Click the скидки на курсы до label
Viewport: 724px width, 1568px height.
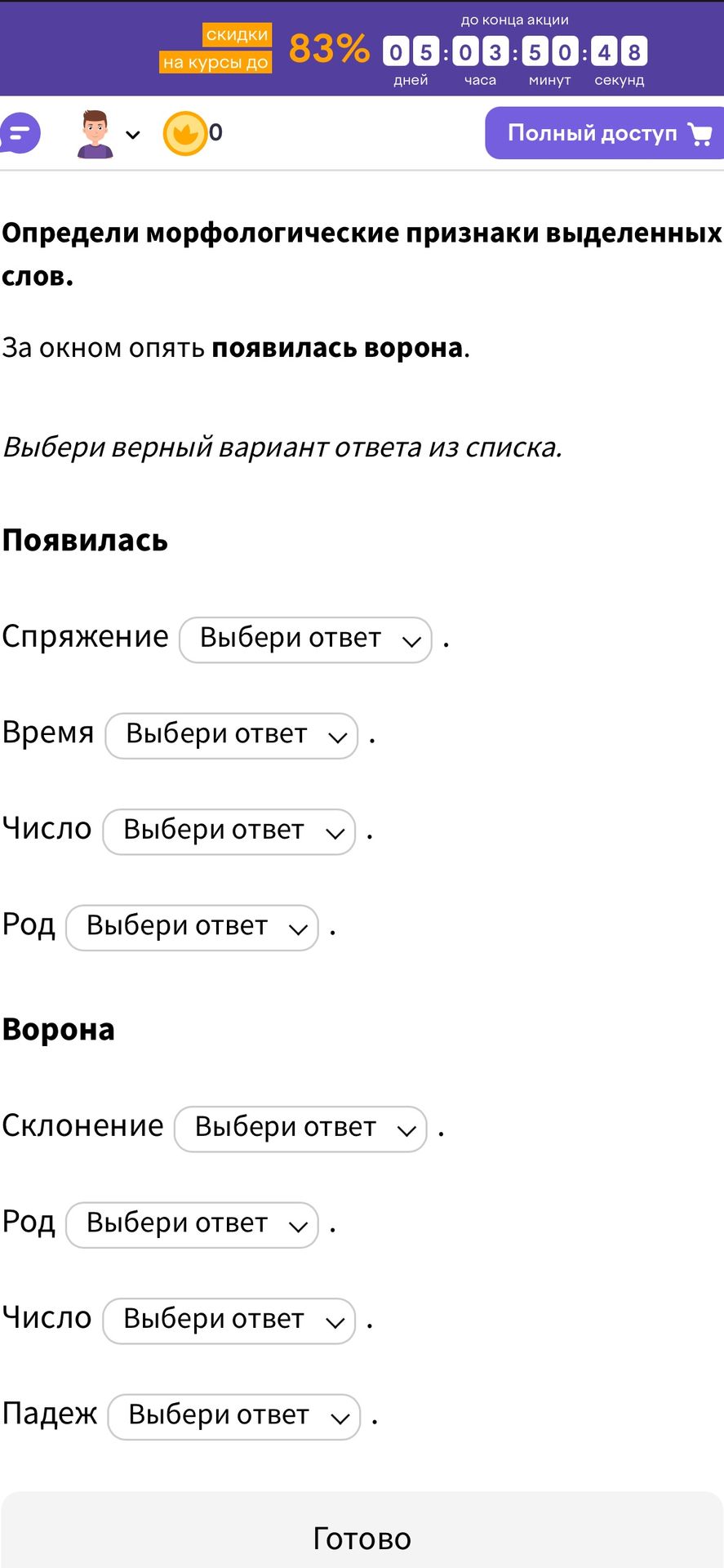pos(215,48)
